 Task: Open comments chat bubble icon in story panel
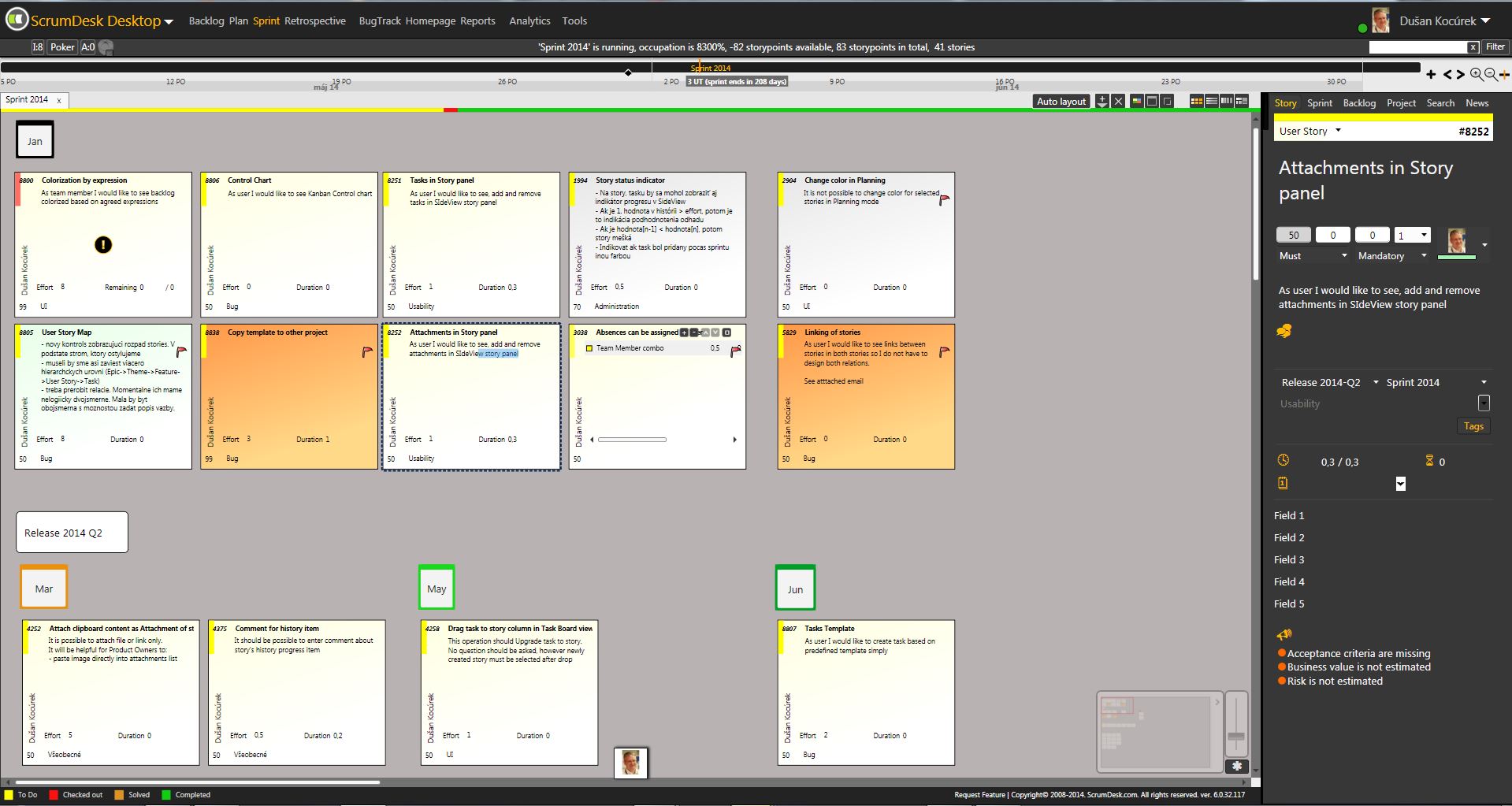[x=1284, y=331]
